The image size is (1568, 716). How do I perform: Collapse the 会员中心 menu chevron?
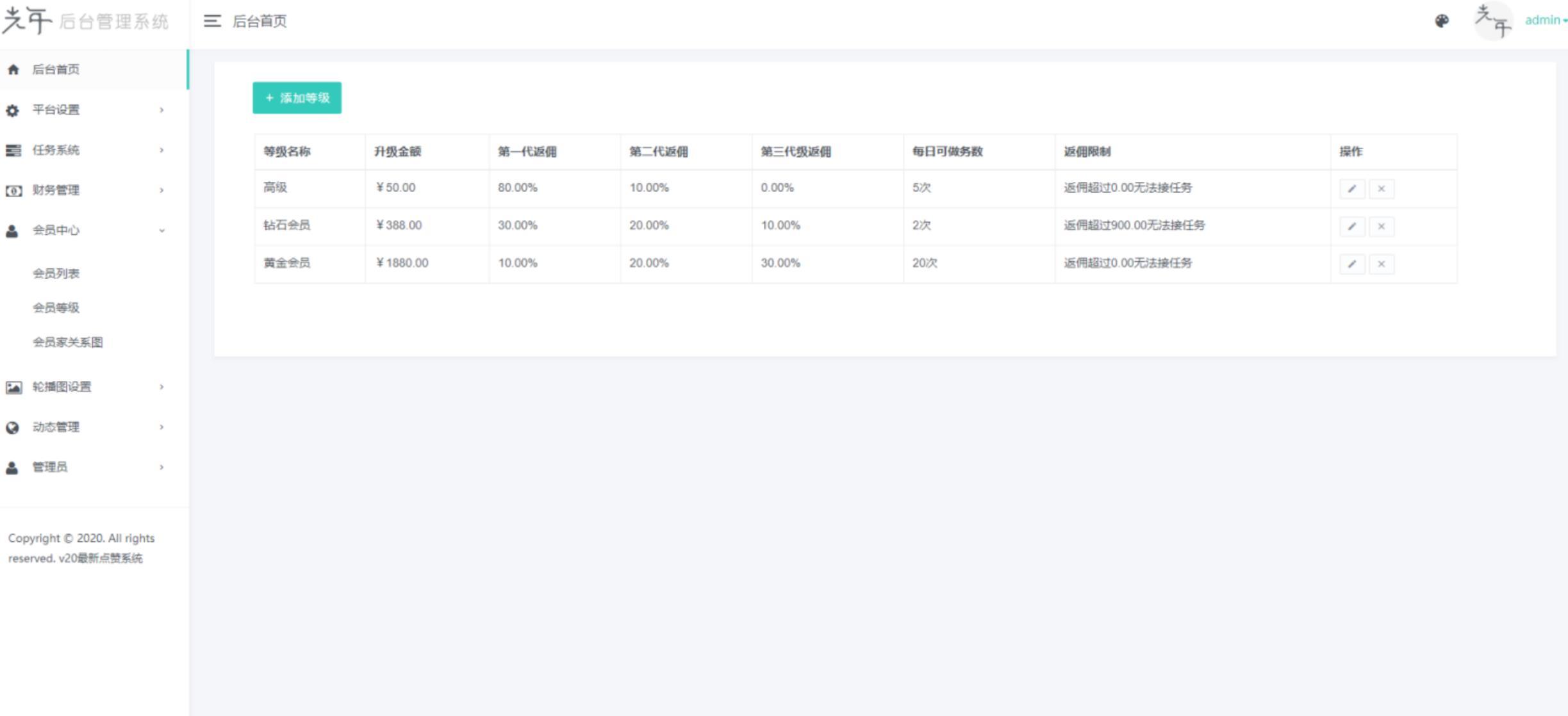[x=161, y=231]
